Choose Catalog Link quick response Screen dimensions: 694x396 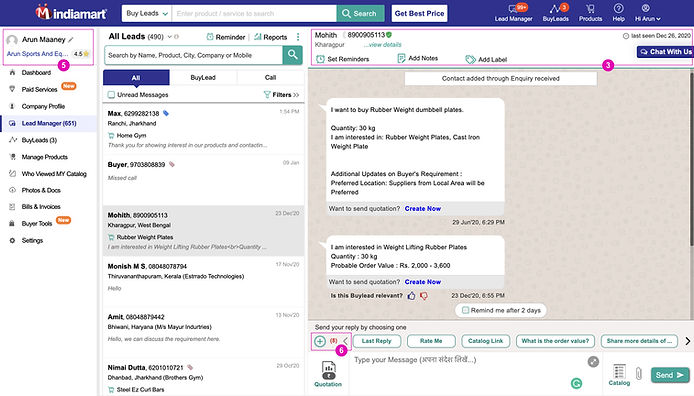486,341
